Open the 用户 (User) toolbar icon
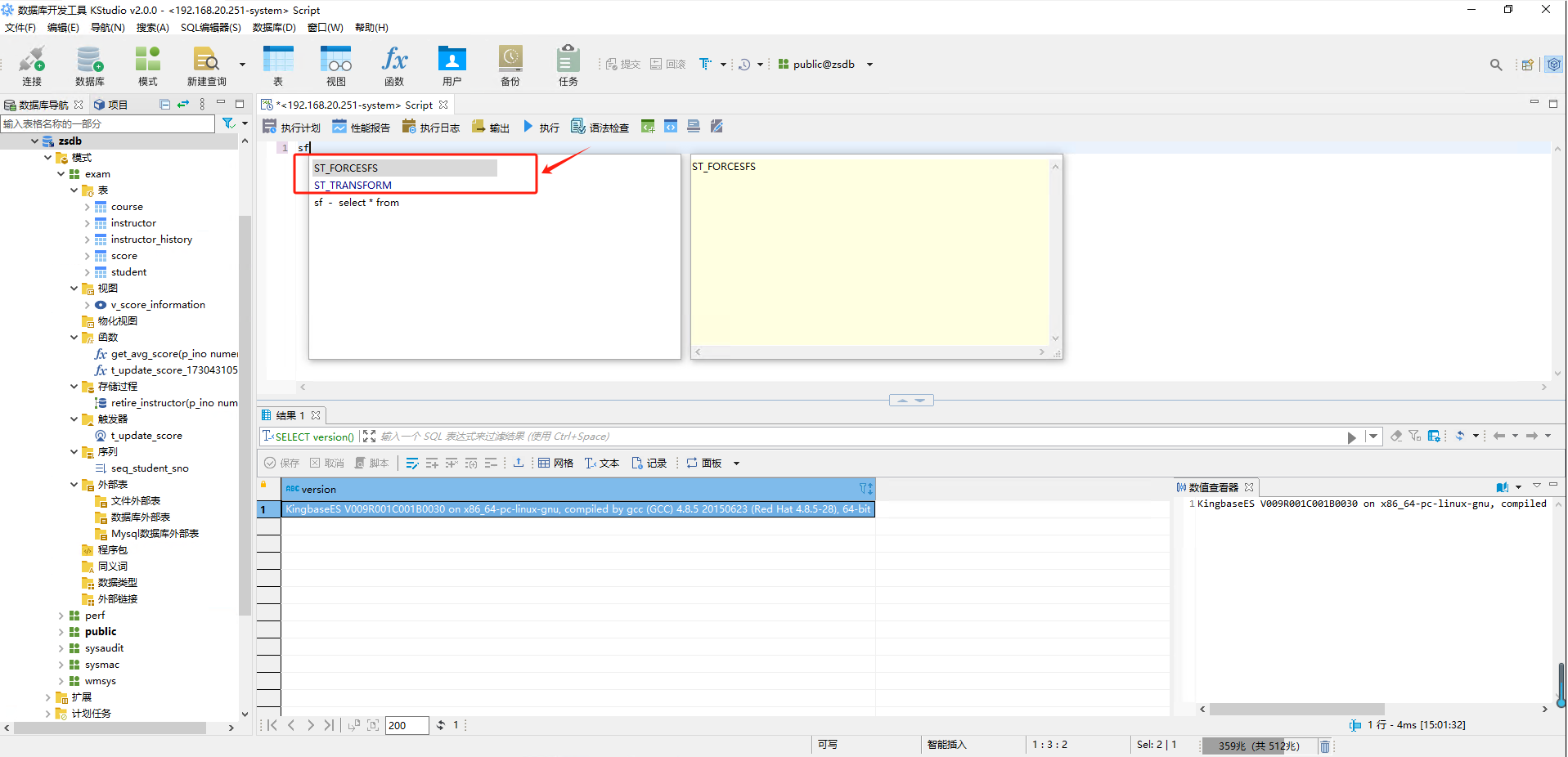This screenshot has height=757, width=1568. [x=452, y=65]
